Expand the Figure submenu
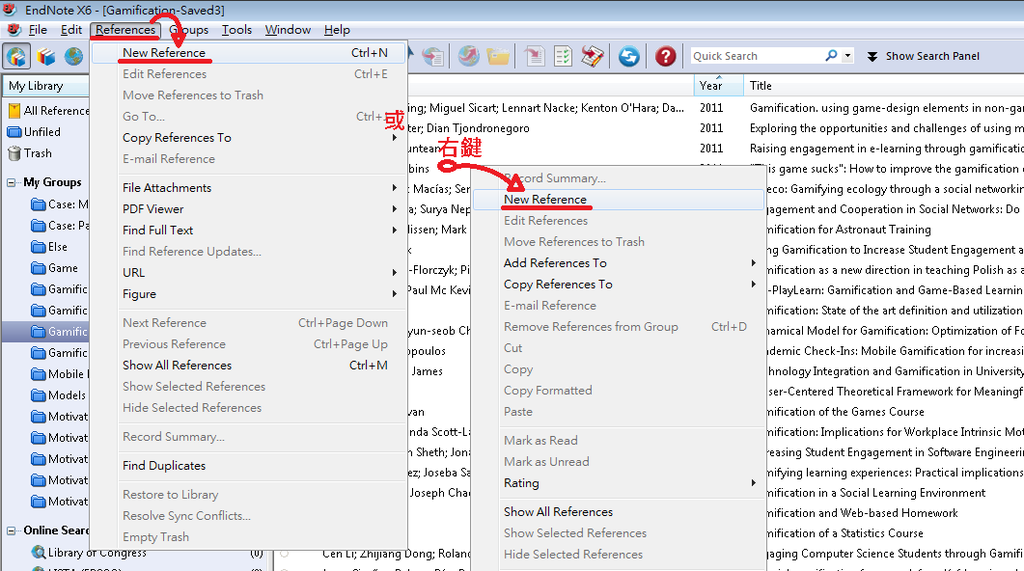Screen dimensions: 1024x571 (394, 294)
